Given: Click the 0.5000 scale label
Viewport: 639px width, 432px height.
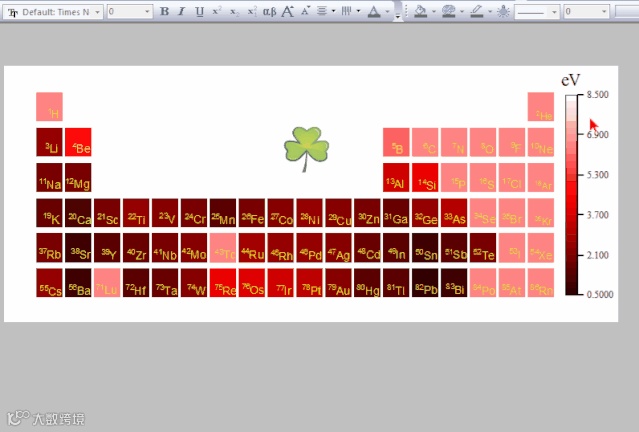Looking at the screenshot, I should (x=600, y=294).
